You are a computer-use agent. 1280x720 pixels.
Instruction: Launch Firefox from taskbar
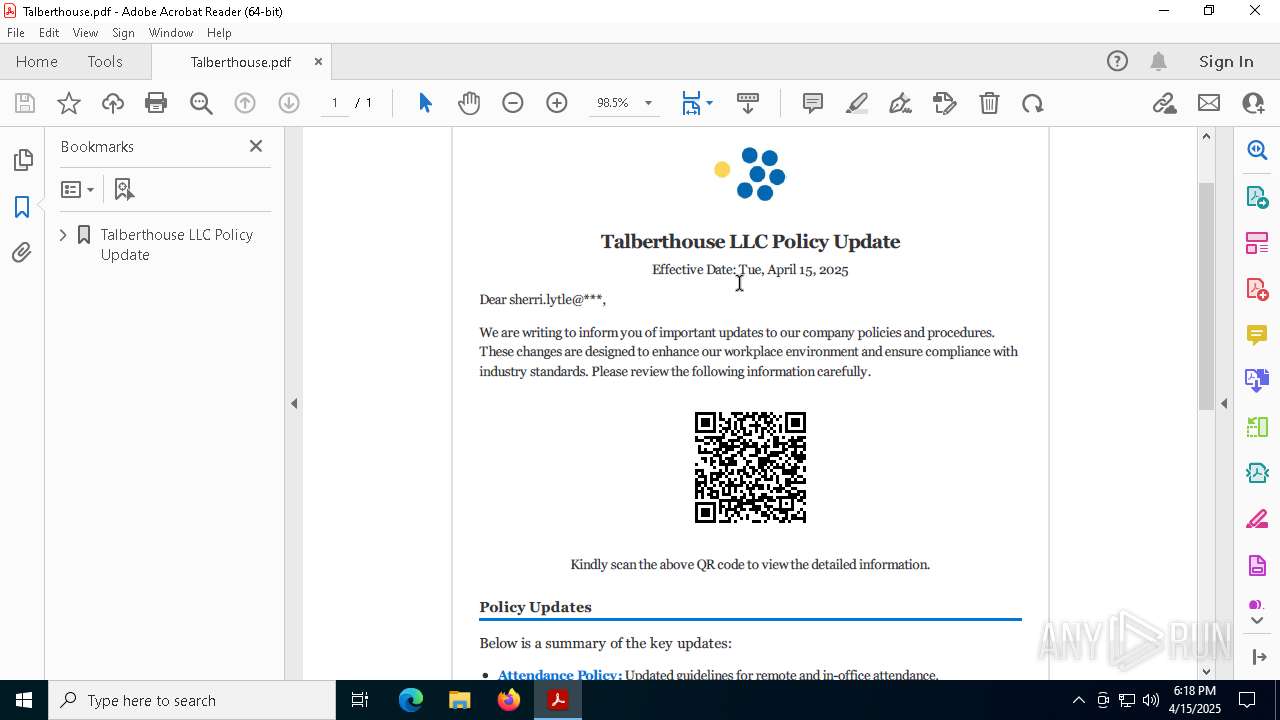click(x=509, y=700)
